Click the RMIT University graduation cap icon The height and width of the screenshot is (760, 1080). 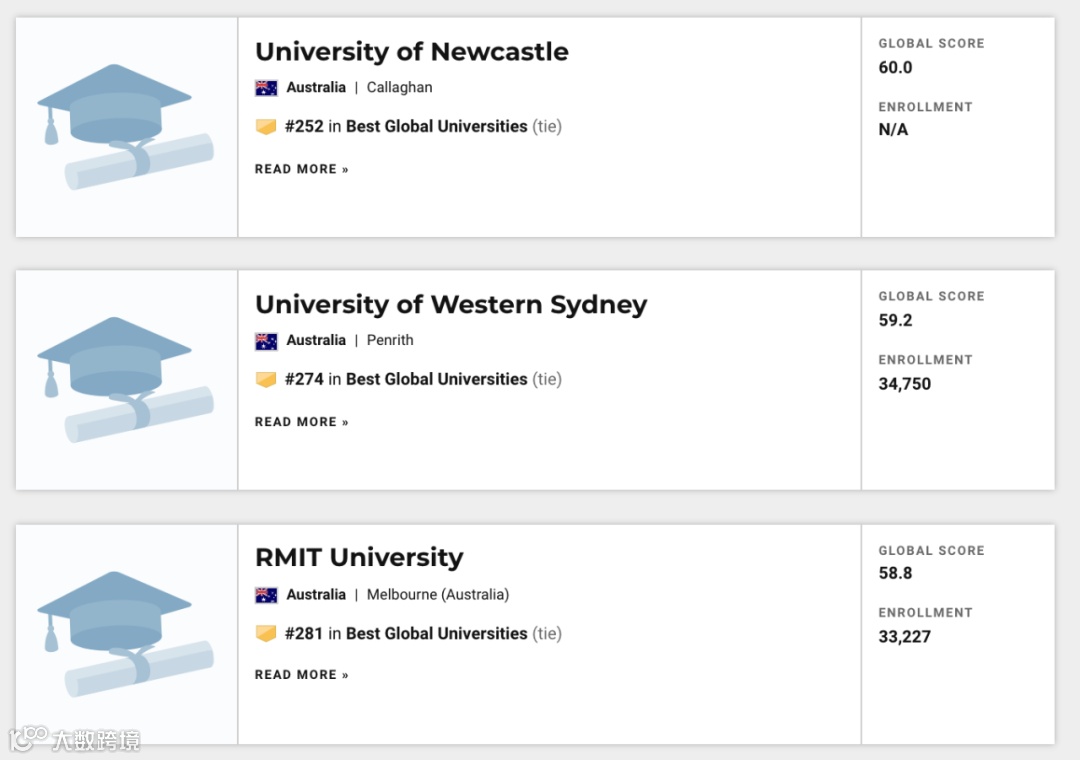point(125,633)
